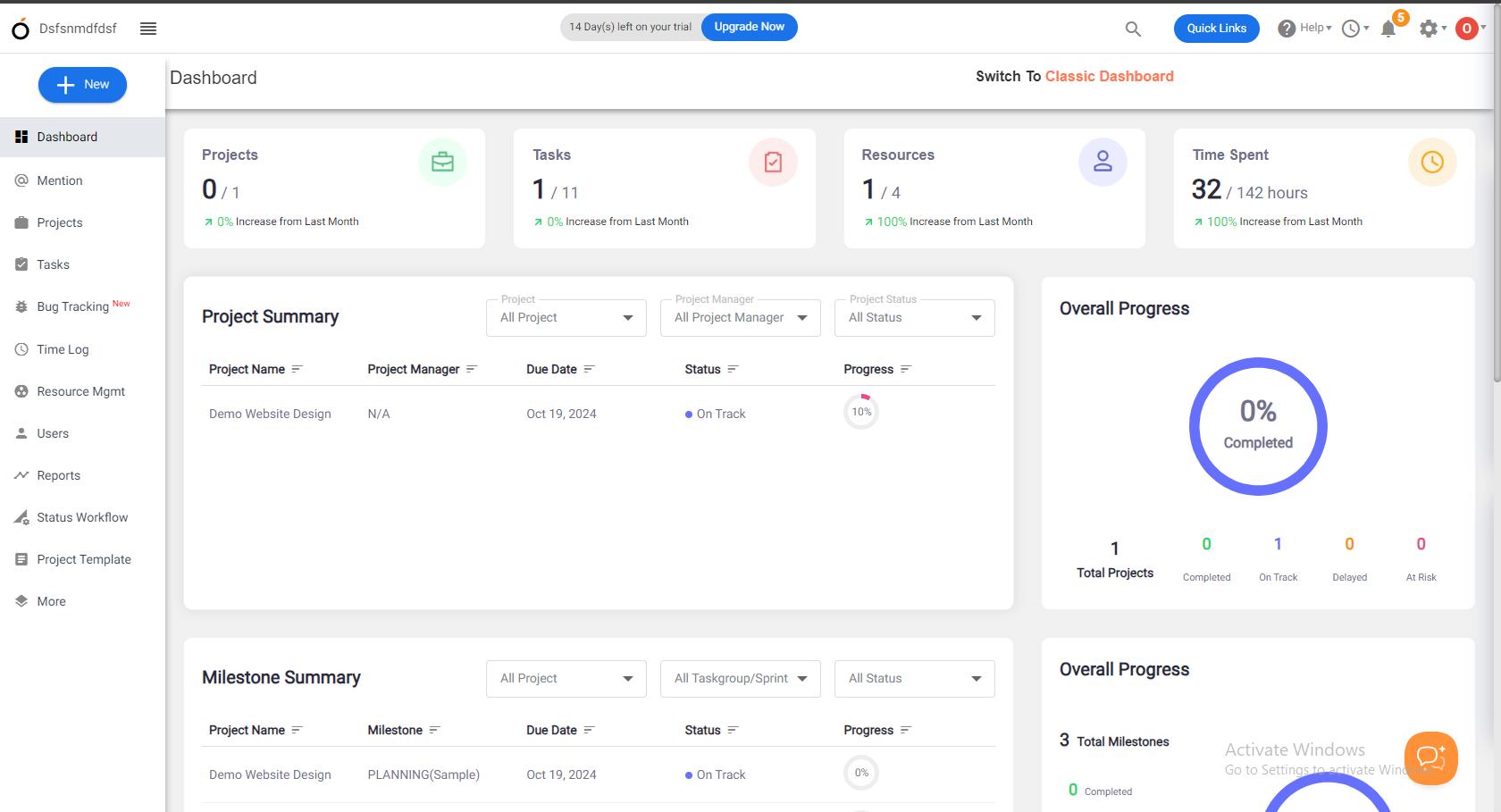Sort Milestone Summary by Progress
Image resolution: width=1501 pixels, height=812 pixels.
point(905,730)
